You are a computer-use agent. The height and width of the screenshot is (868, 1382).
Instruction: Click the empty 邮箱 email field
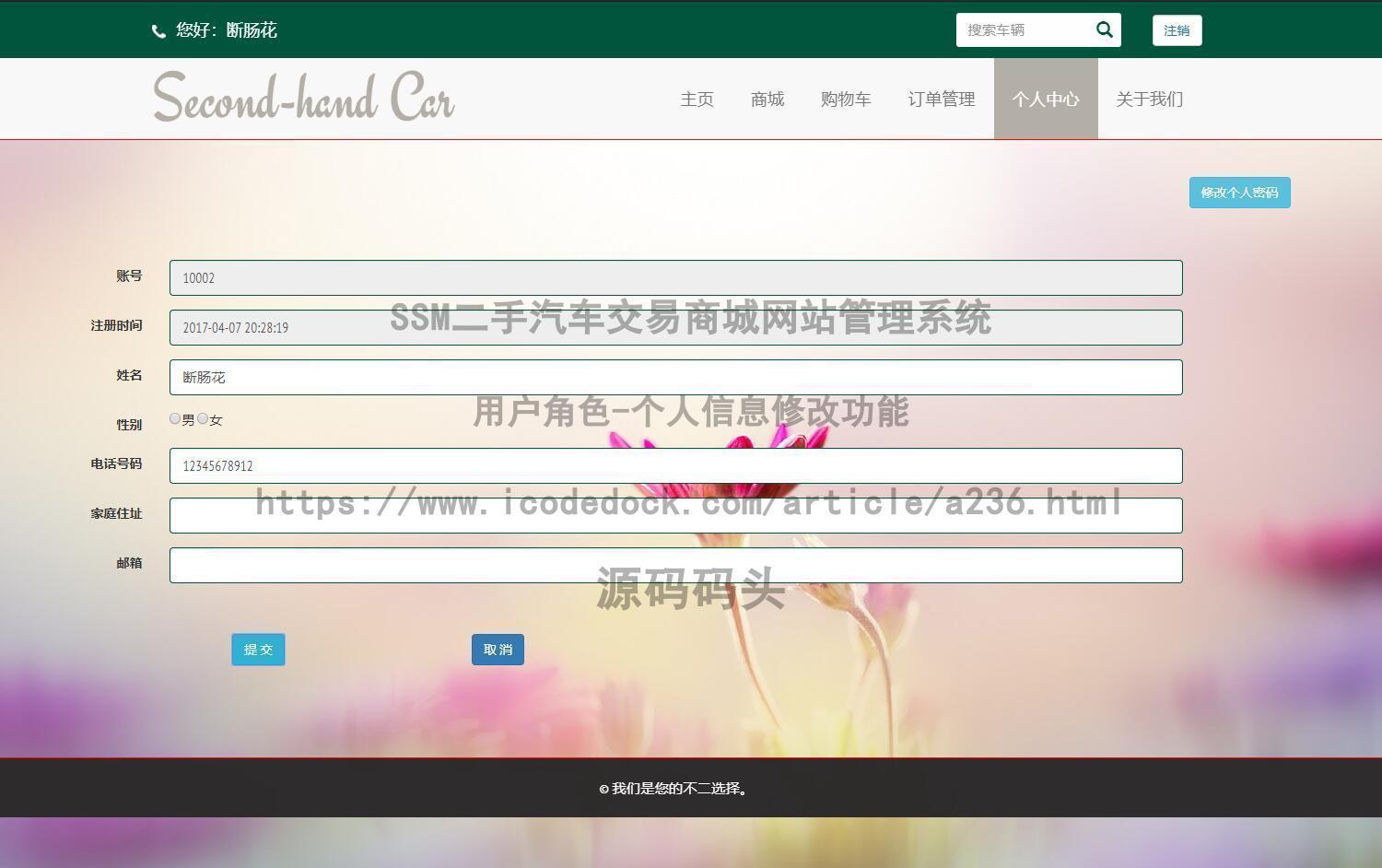point(675,565)
